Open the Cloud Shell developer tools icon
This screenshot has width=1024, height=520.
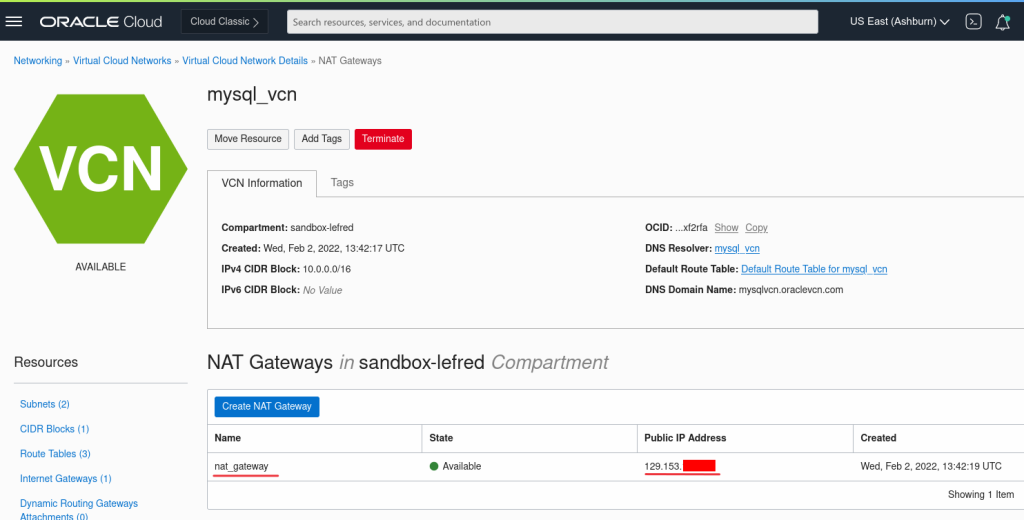(973, 22)
